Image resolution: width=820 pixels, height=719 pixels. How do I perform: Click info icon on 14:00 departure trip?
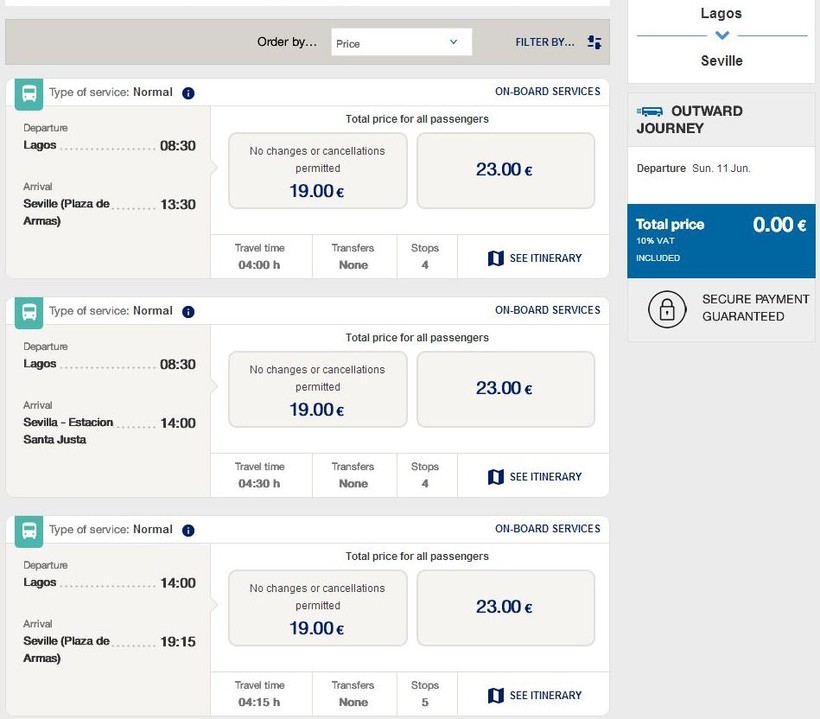pos(189,530)
